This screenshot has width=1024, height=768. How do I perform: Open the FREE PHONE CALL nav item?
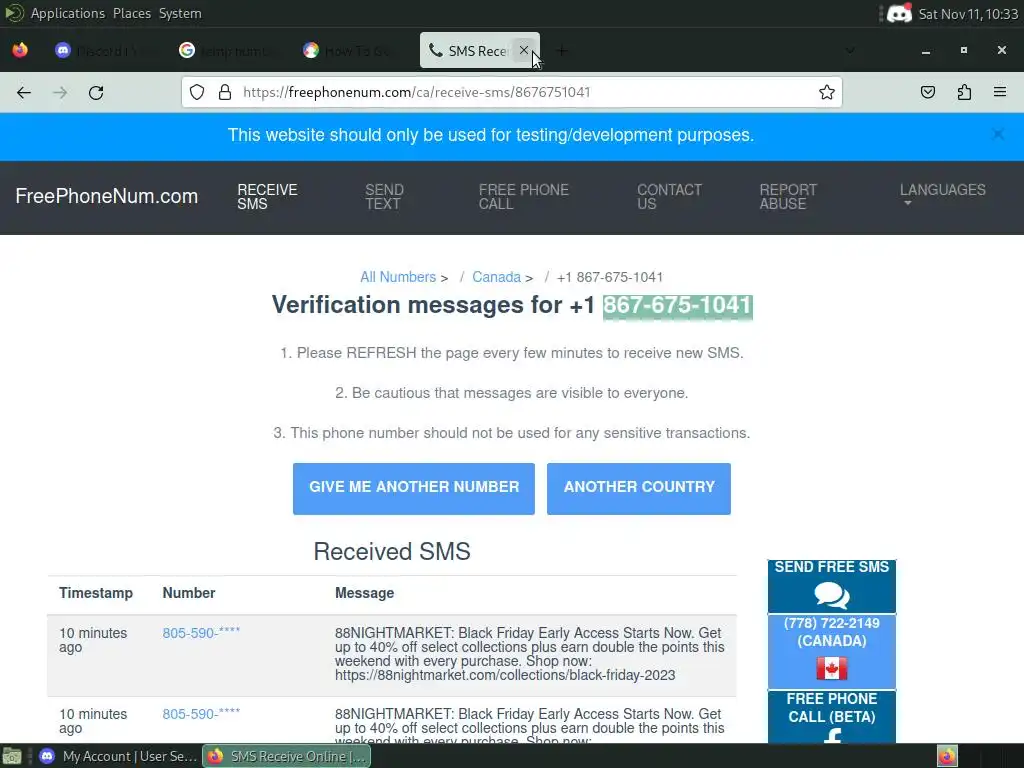pos(523,197)
